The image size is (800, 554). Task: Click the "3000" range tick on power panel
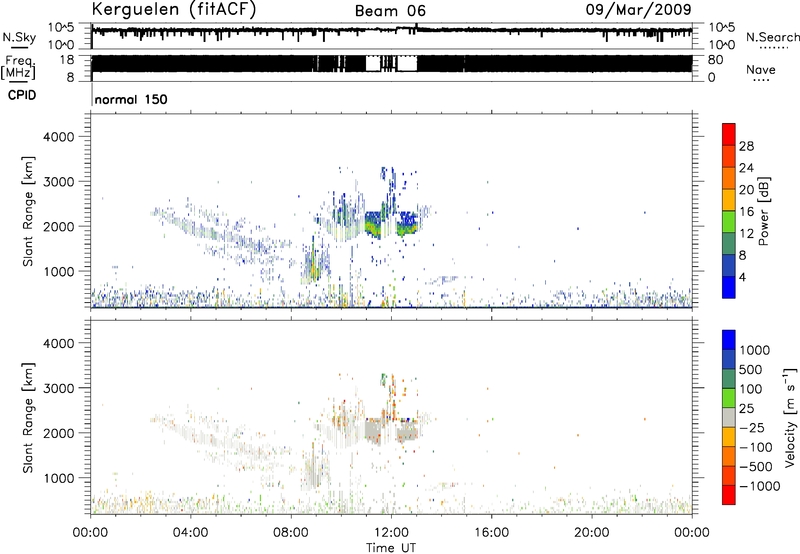pyautogui.click(x=58, y=182)
